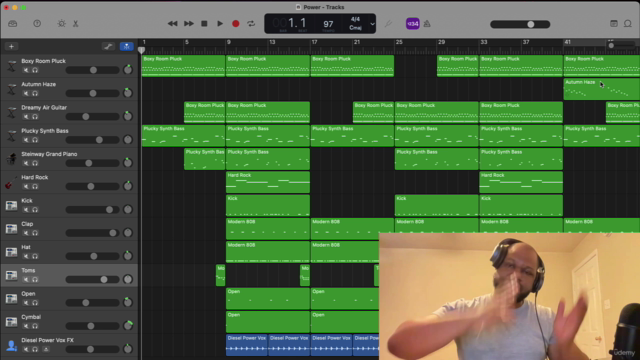Screen dimensions: 640x360
Task: Toggle the Catch Playhead button
Action: (127, 47)
